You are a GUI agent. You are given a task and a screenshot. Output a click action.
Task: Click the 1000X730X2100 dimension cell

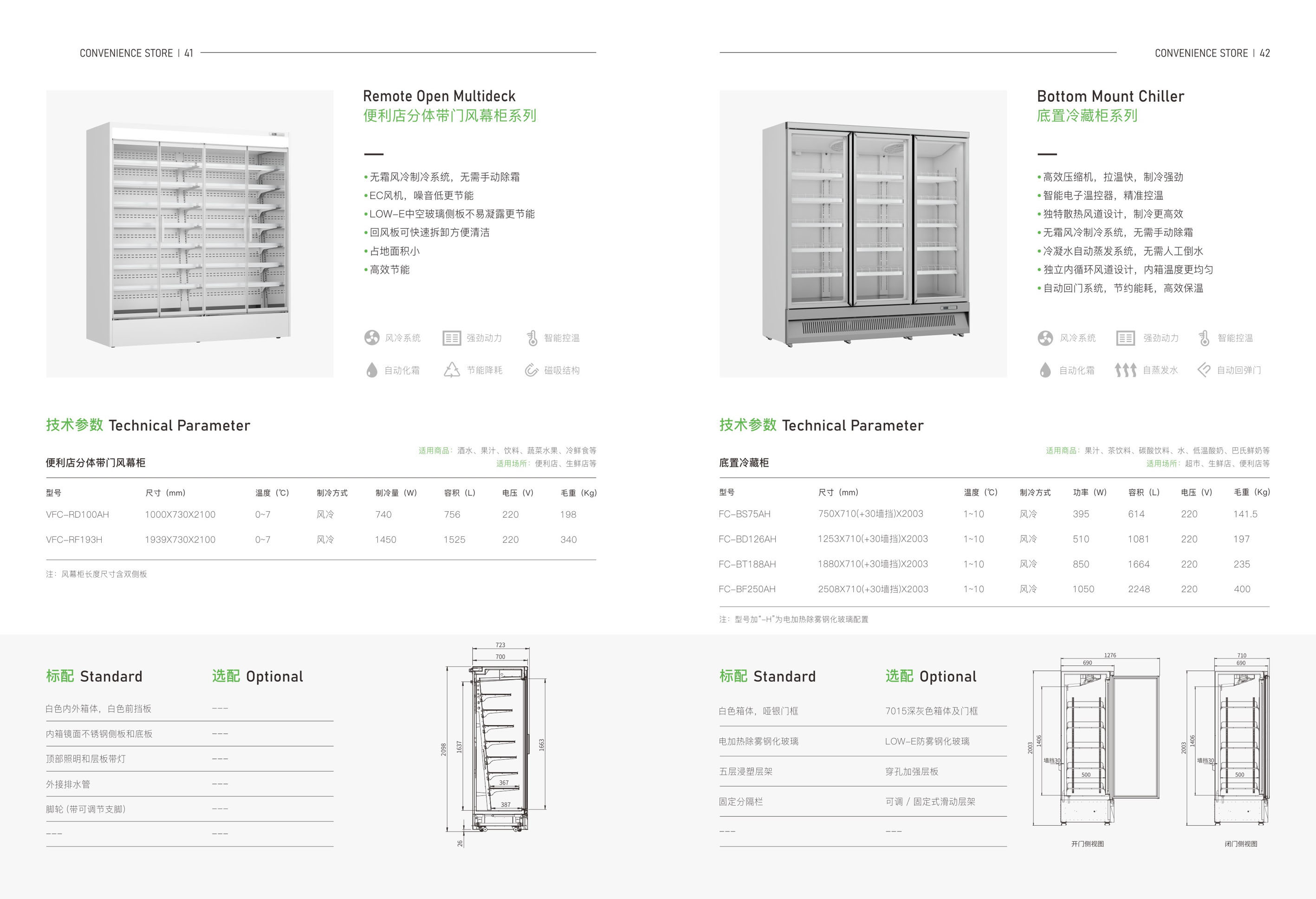180,515
